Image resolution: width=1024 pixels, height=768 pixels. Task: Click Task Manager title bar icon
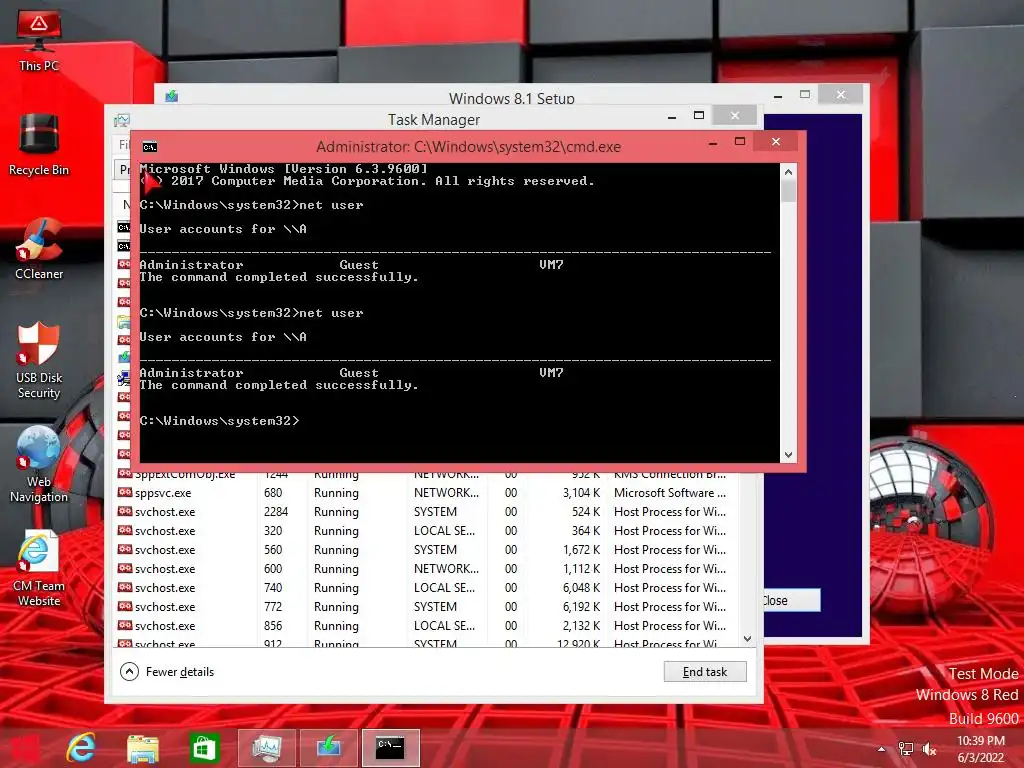point(121,120)
